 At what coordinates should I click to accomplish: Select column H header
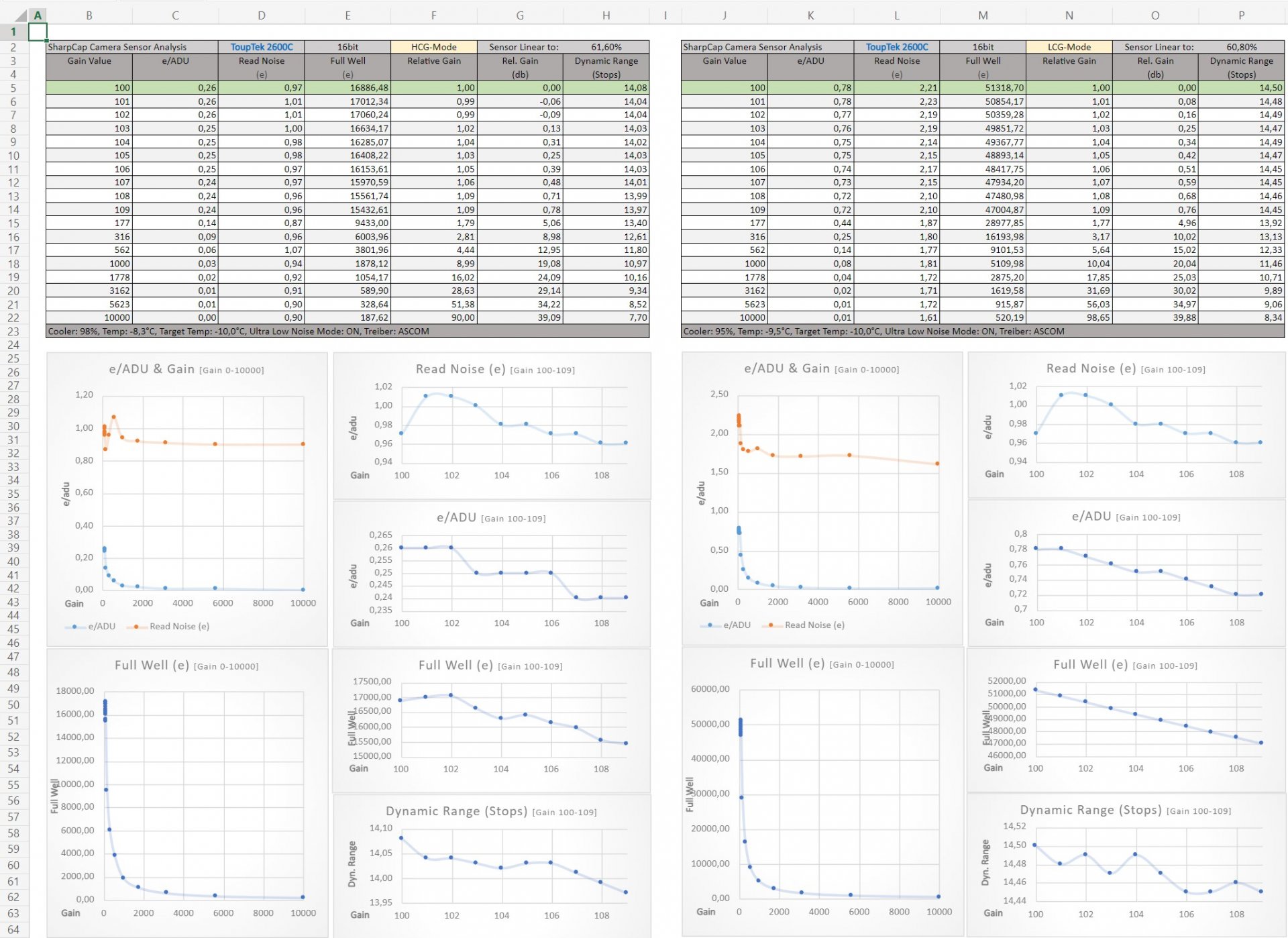[x=606, y=15]
